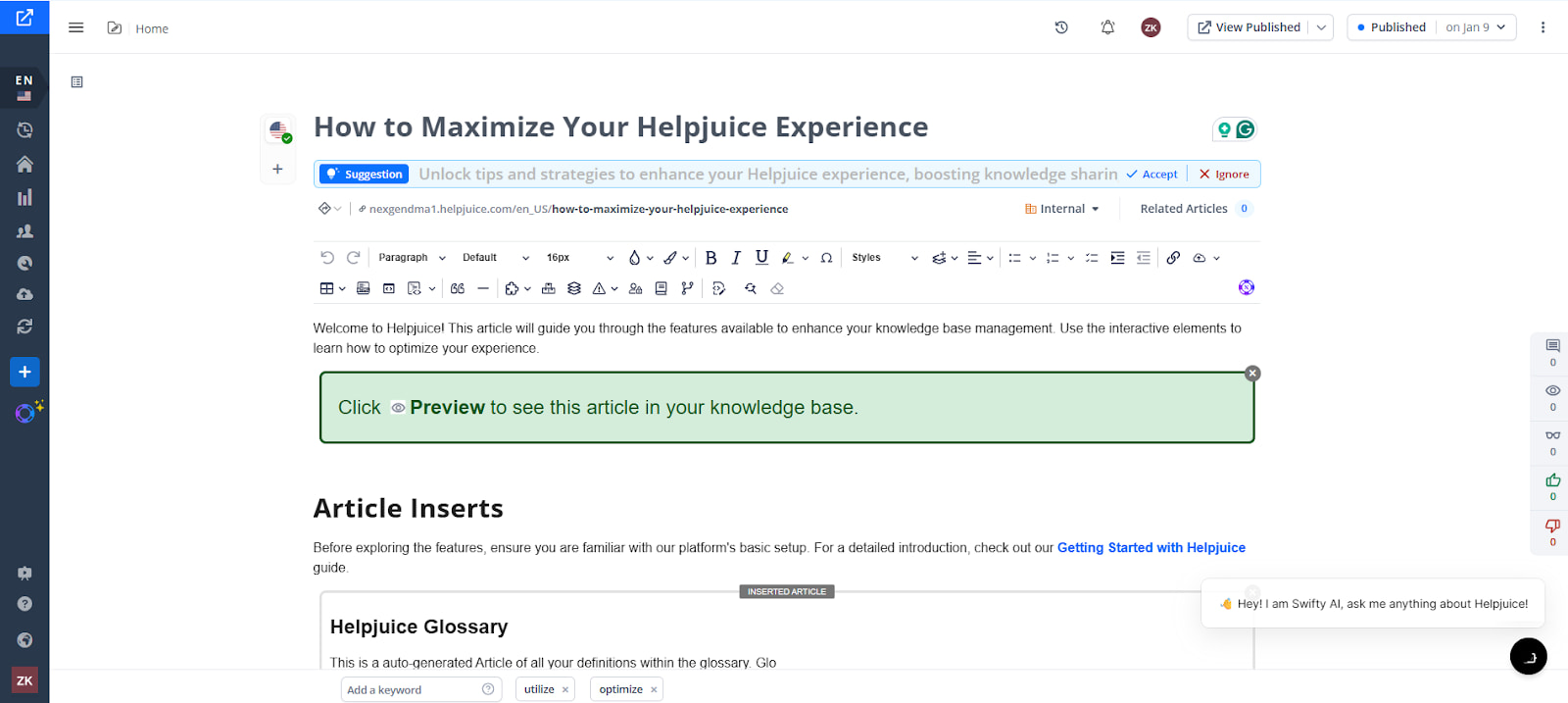Image resolution: width=1568 pixels, height=703 pixels.
Task: Remove the utilize keyword tag
Action: 565,690
